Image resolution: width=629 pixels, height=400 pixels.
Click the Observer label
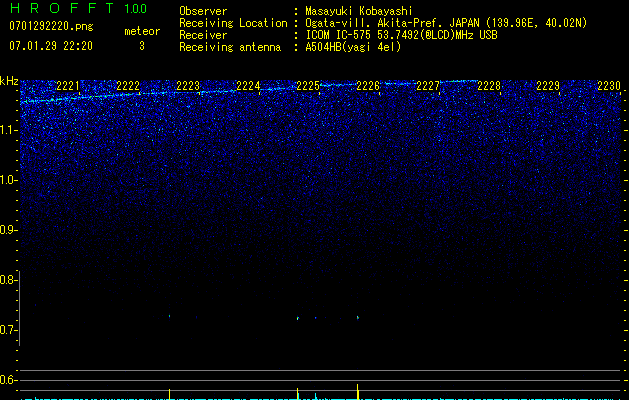(x=203, y=11)
